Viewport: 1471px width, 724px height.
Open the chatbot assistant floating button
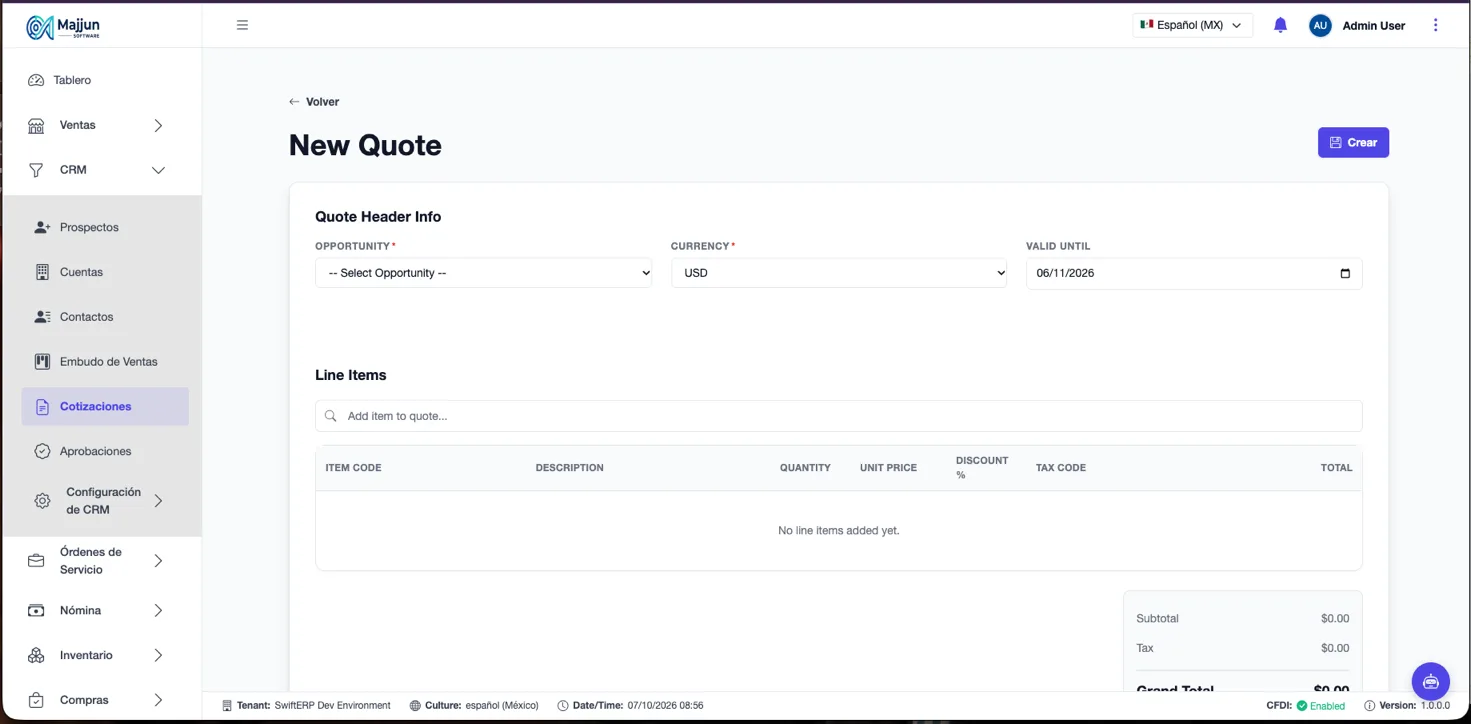(1431, 681)
